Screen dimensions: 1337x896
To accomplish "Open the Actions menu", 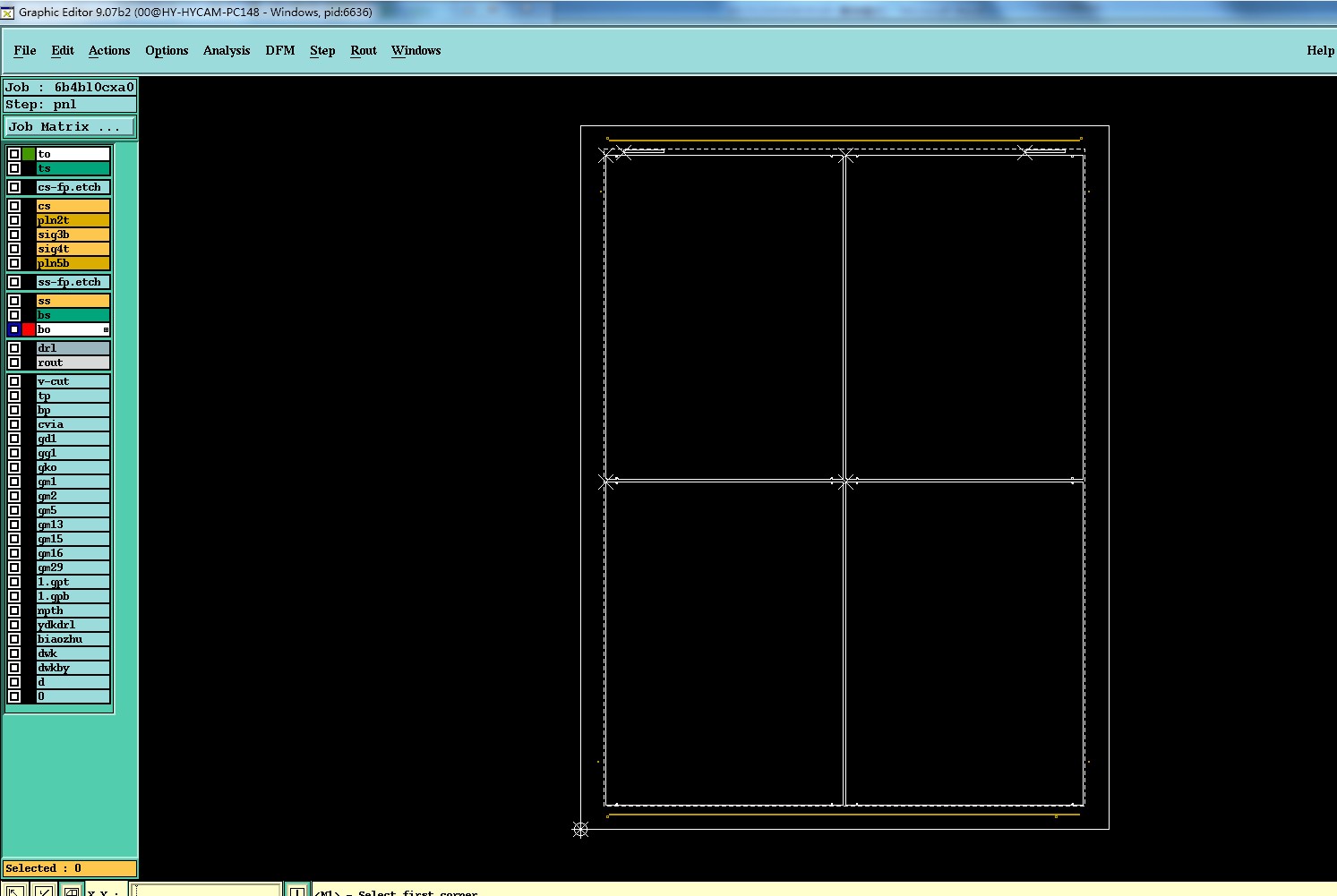I will click(109, 50).
